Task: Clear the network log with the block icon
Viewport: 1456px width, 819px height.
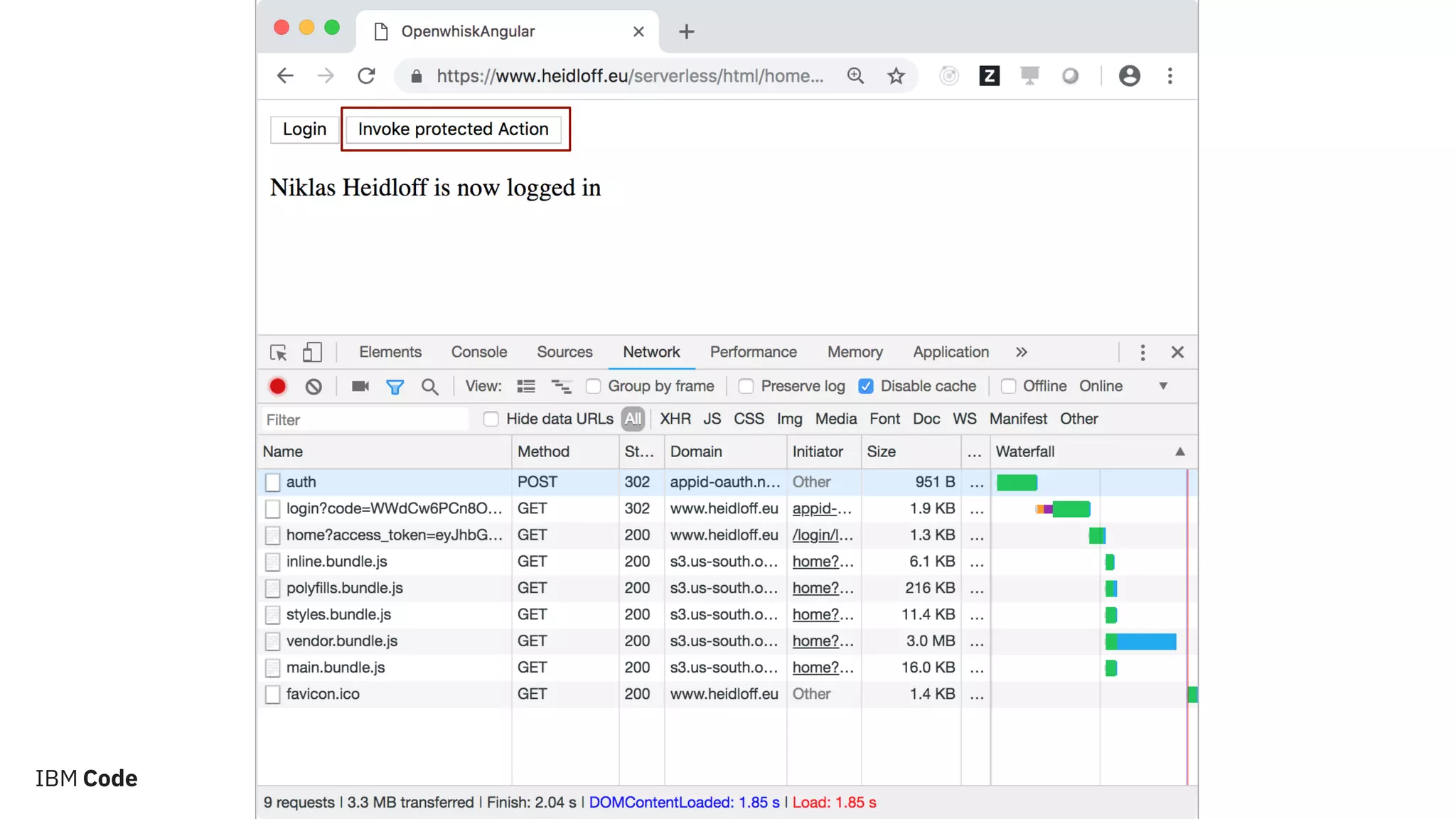Action: (x=314, y=386)
